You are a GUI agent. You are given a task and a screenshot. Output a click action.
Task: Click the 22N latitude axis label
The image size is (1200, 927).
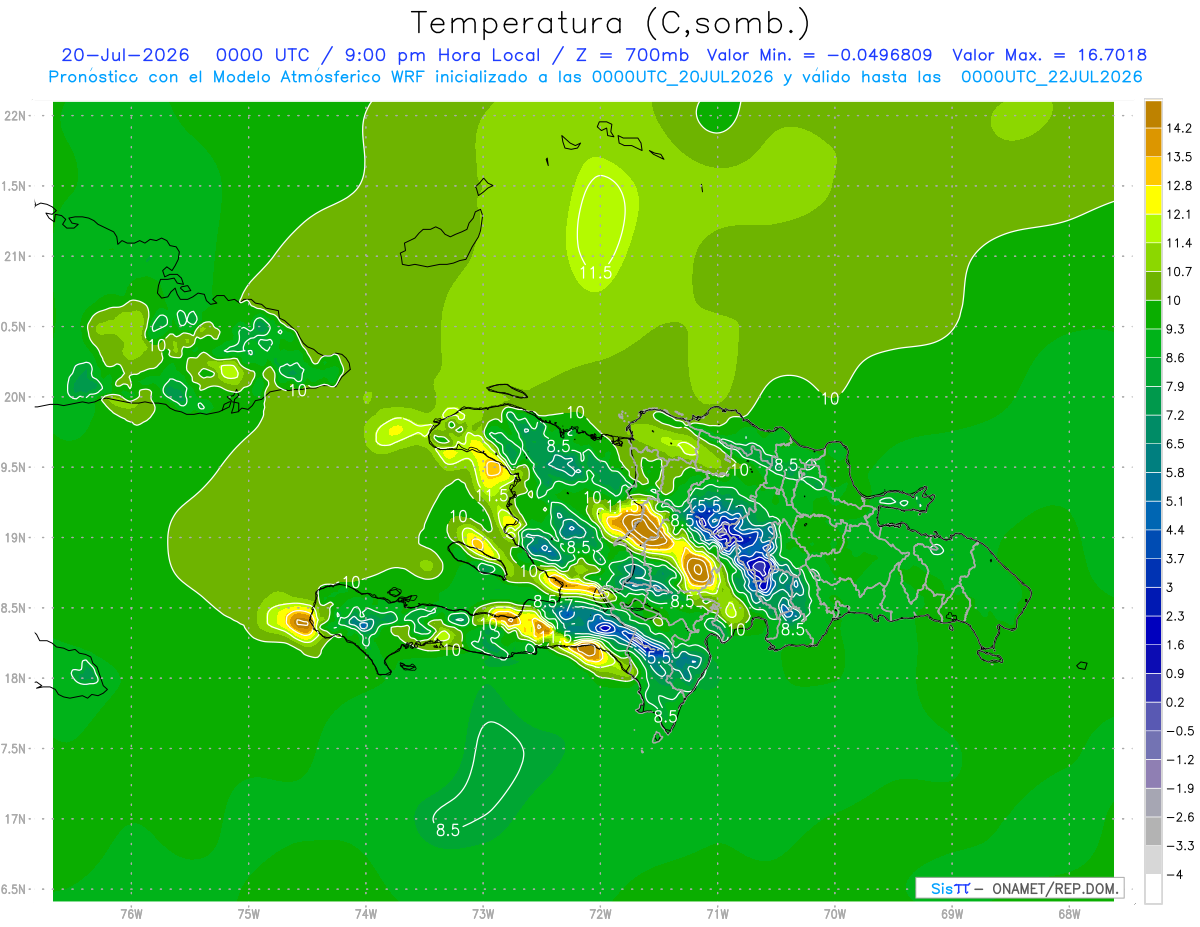pos(14,115)
